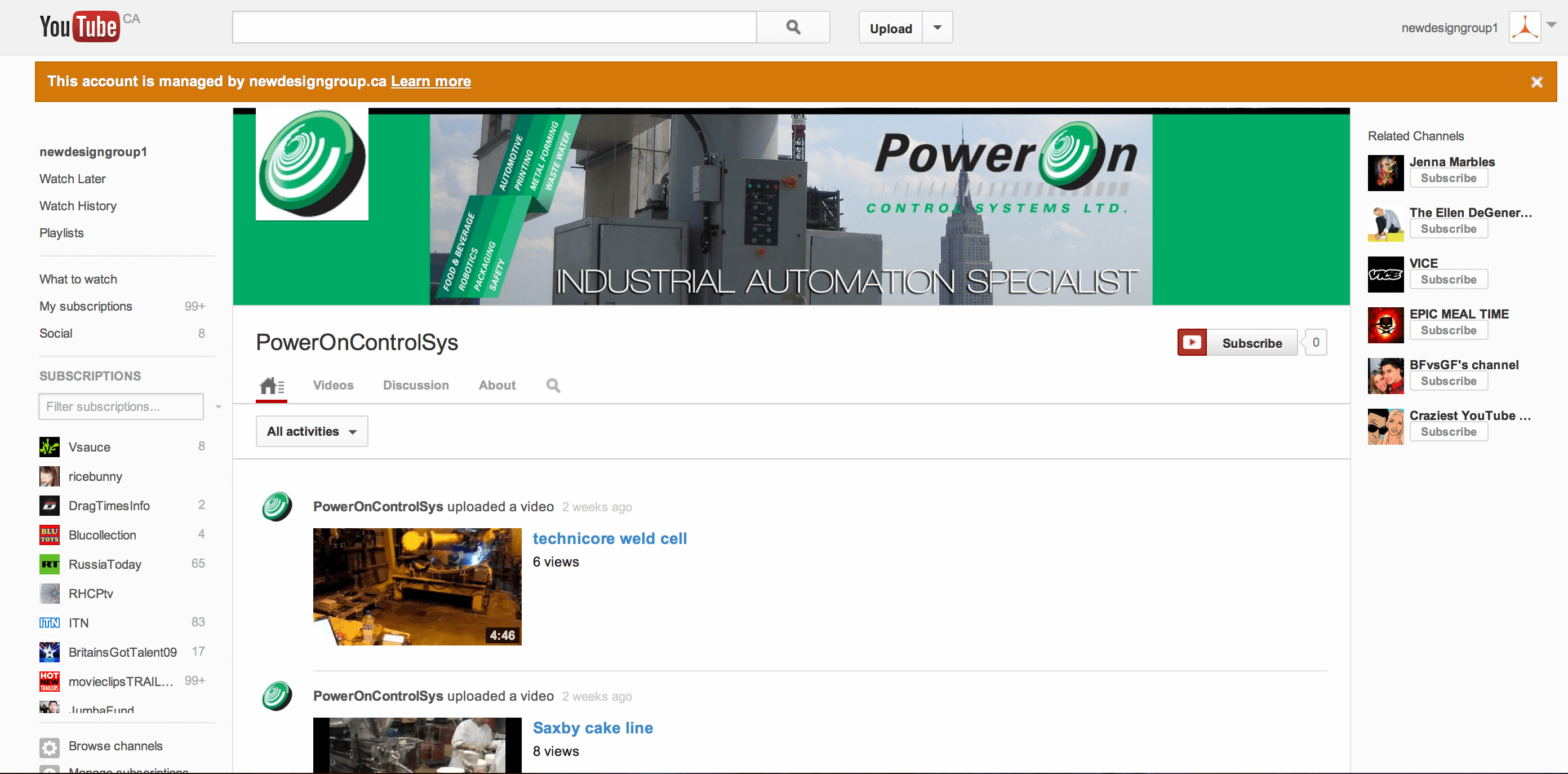Subscribe to PowerOnControlSys channel
This screenshot has height=774, width=1568.
(x=1237, y=343)
